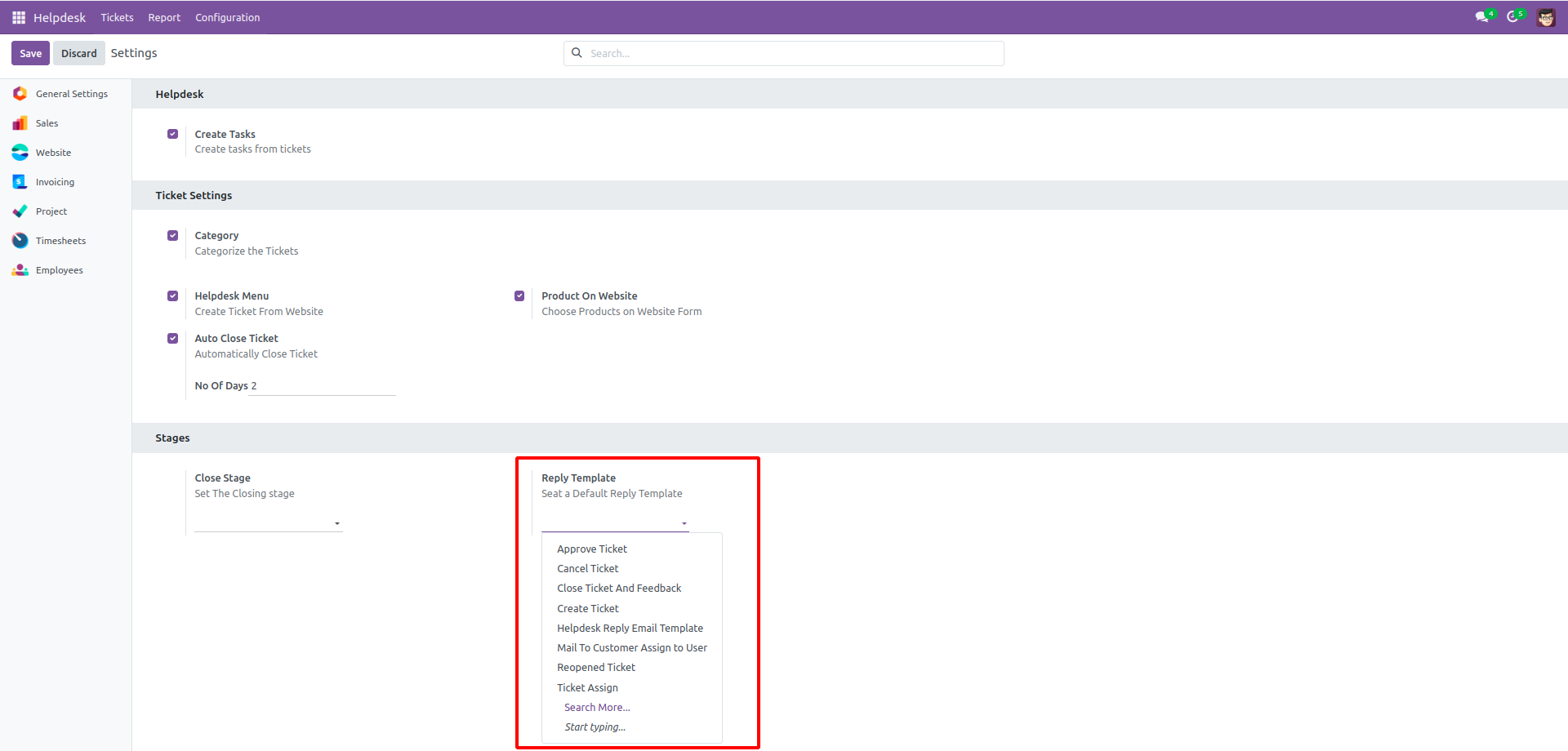Viewport: 1568px width, 751px height.
Task: Open Employees settings section label
Action: coord(60,270)
